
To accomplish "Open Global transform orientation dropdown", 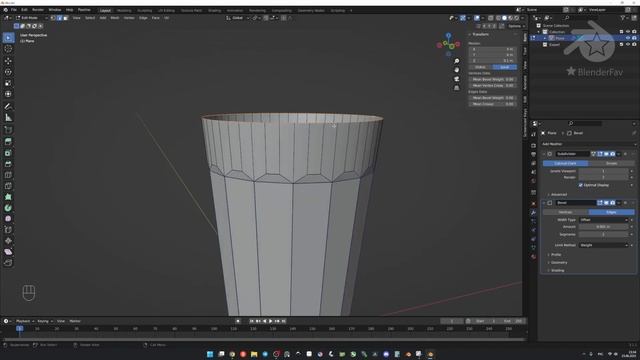I will pyautogui.click(x=238, y=18).
